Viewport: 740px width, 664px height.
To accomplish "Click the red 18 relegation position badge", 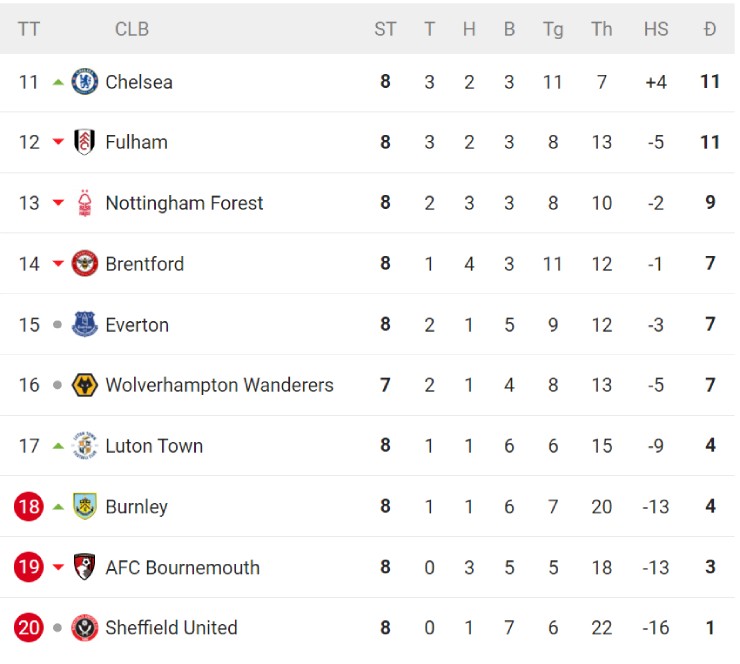I will (x=29, y=507).
